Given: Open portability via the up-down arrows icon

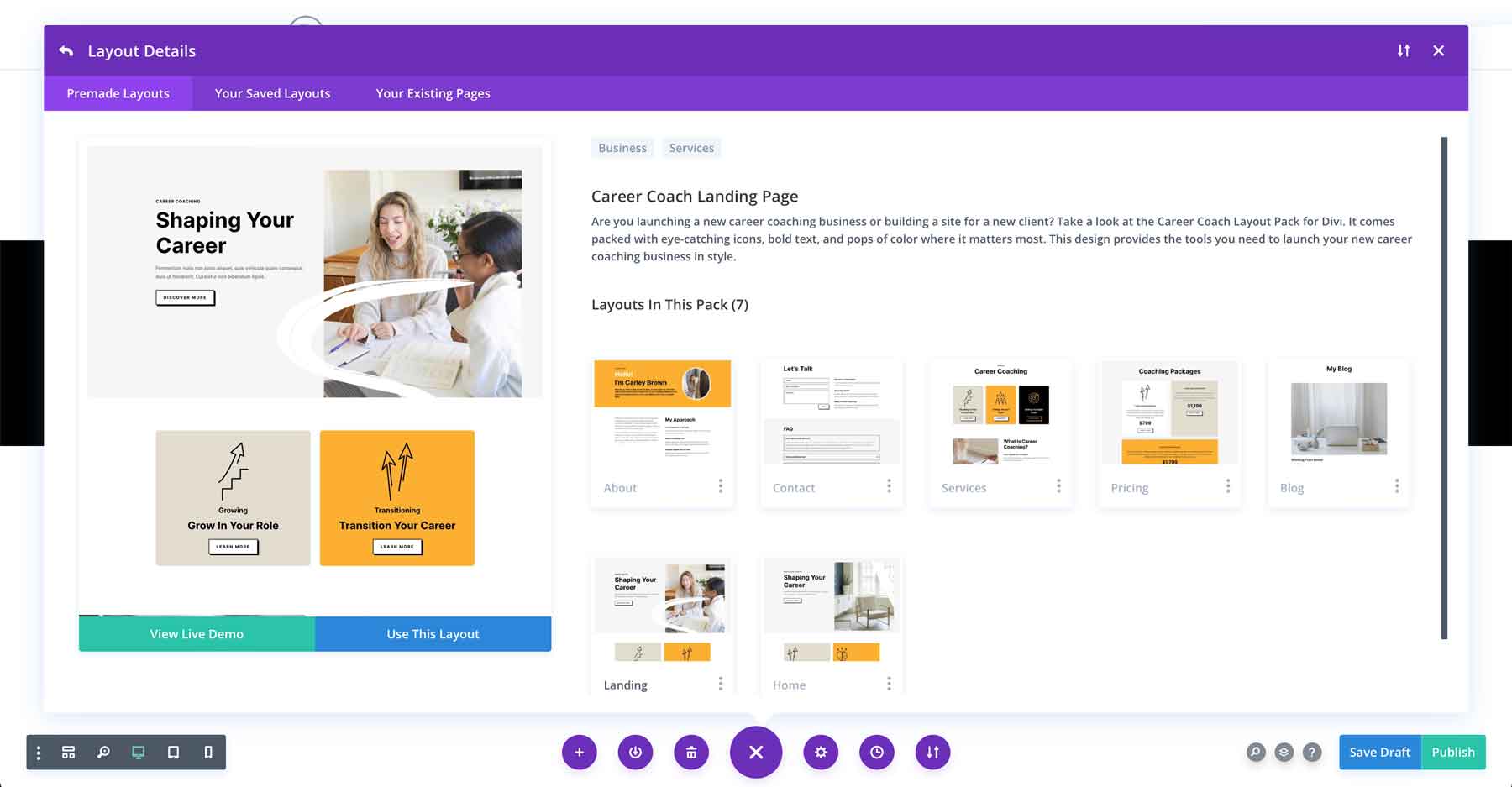Looking at the screenshot, I should (932, 752).
